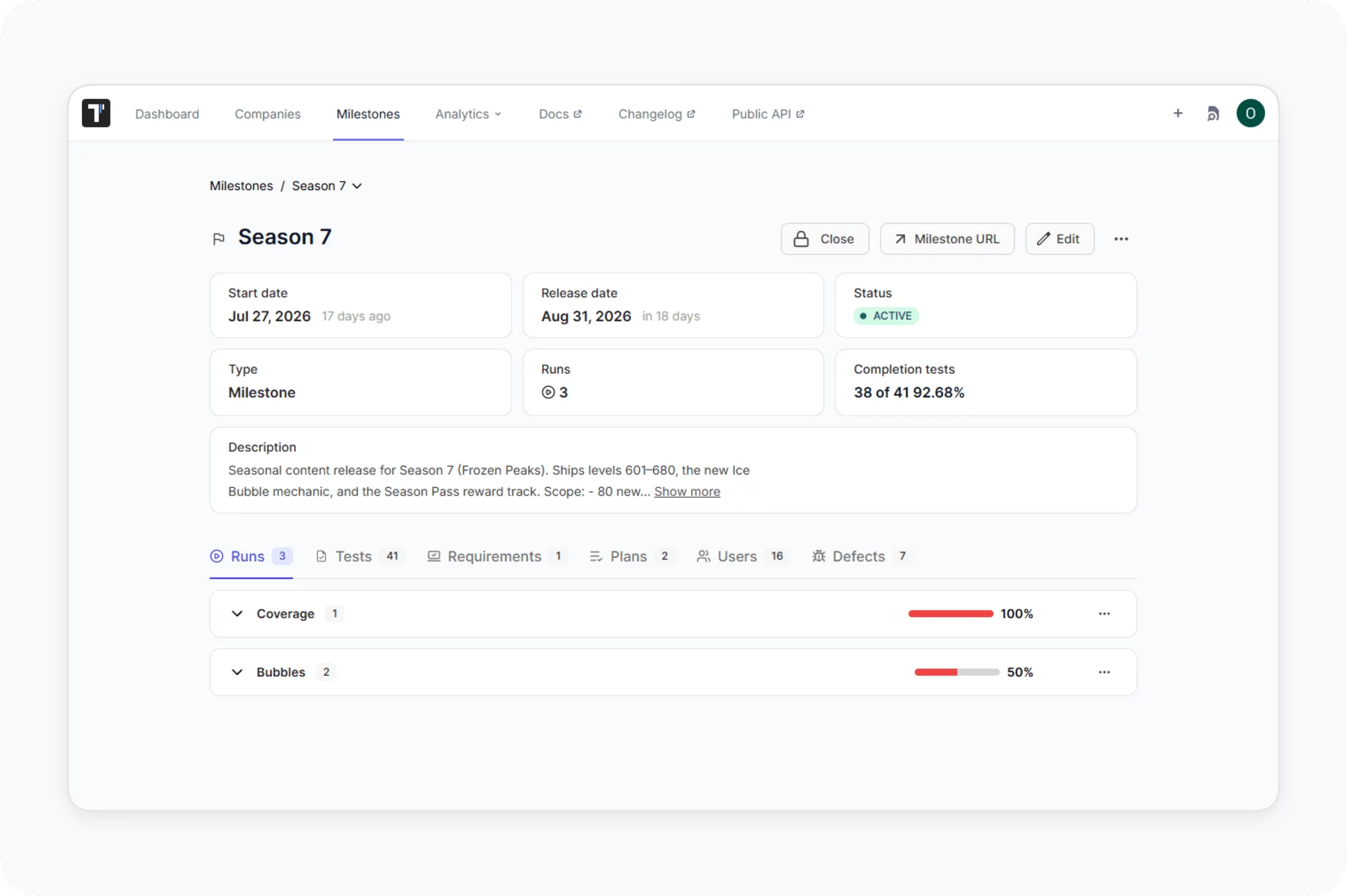Switch to the Plans tab
The width and height of the screenshot is (1347, 896).
(632, 556)
